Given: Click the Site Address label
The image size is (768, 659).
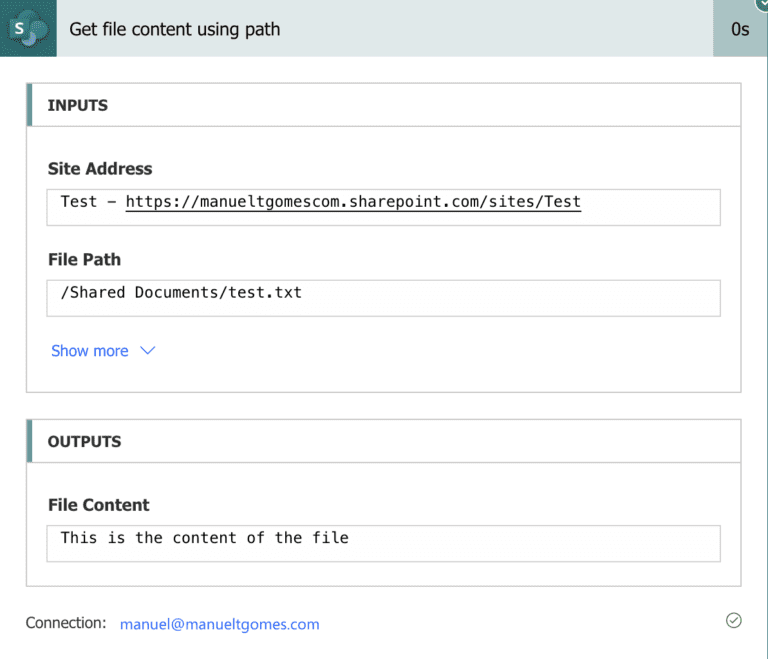Looking at the screenshot, I should (x=100, y=169).
